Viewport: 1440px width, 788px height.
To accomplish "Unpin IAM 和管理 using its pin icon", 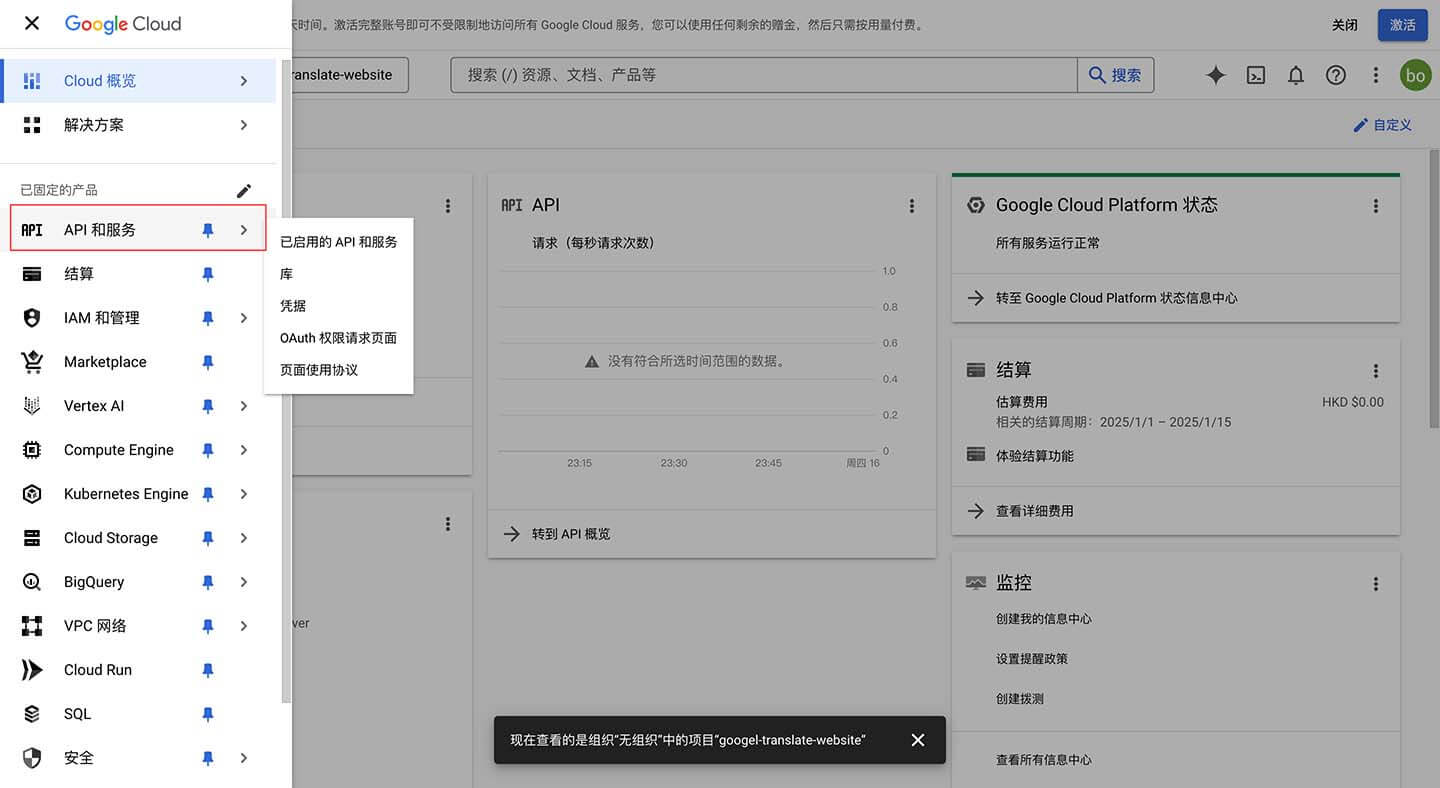I will (208, 318).
